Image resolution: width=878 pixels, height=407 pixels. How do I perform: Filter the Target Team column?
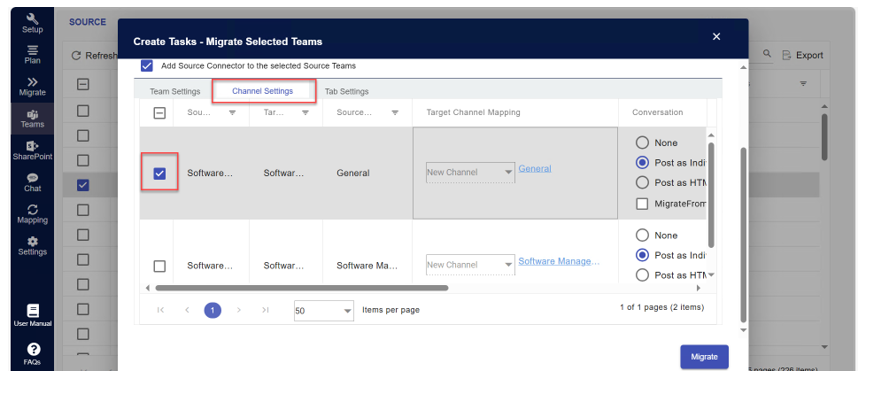pos(305,113)
